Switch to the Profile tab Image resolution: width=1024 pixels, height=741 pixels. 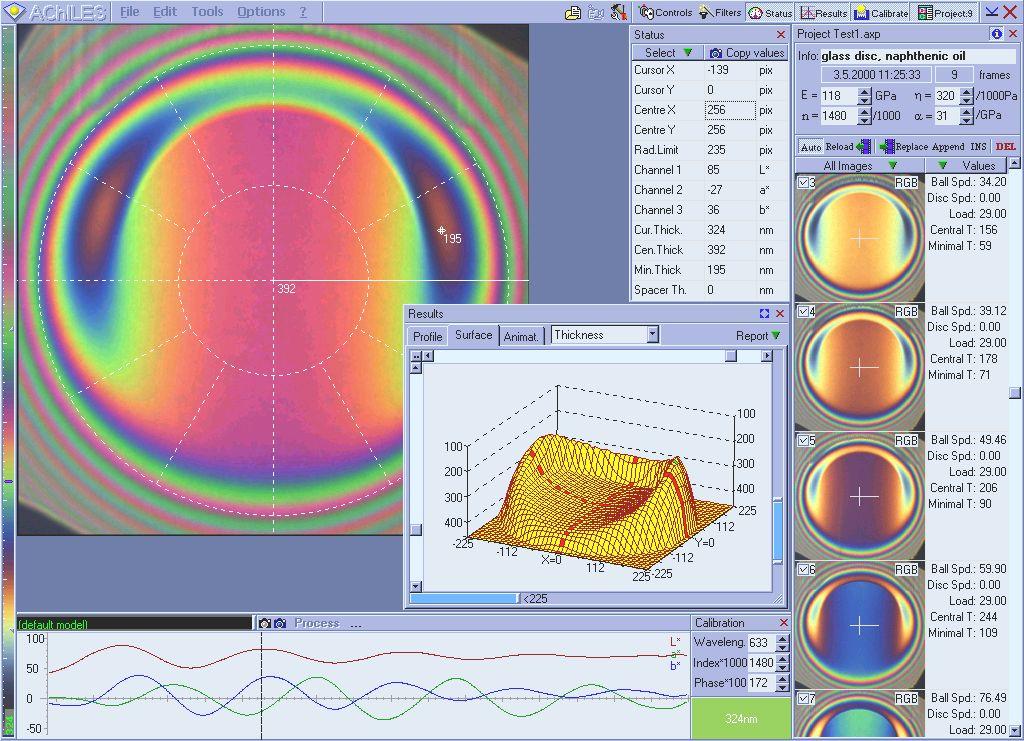coord(428,336)
